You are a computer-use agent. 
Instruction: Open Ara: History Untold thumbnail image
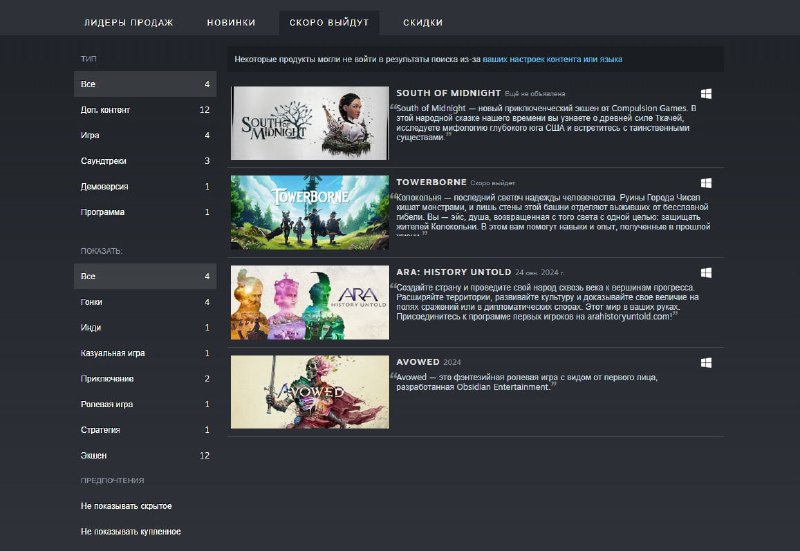click(x=309, y=302)
